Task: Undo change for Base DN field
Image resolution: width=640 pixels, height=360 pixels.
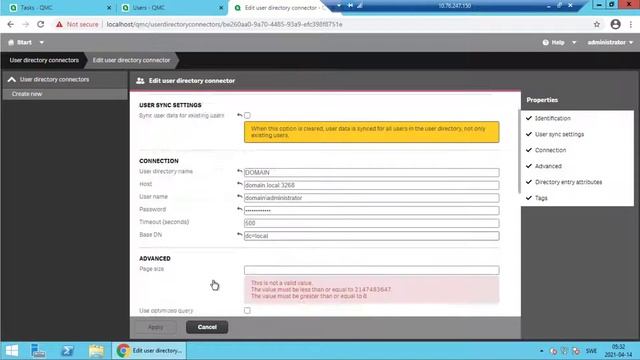Action: coord(240,235)
